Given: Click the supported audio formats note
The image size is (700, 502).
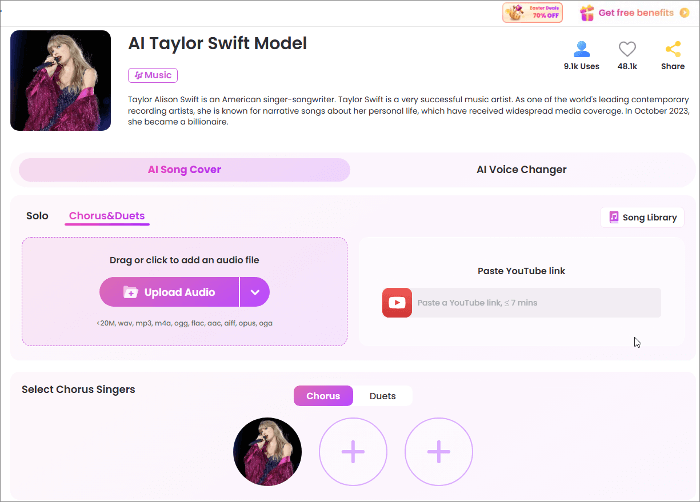Looking at the screenshot, I should [184, 323].
